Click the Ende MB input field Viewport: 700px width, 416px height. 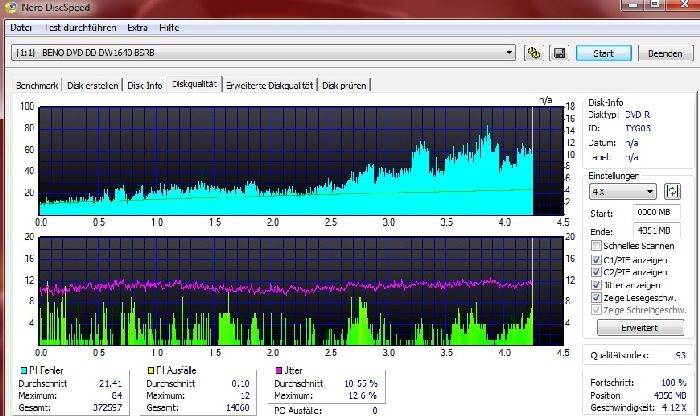tap(657, 230)
